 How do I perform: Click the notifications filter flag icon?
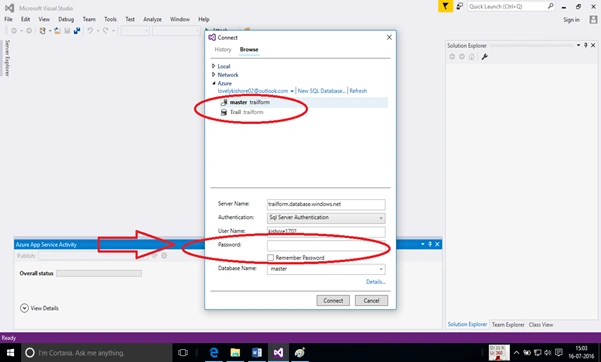tap(445, 7)
